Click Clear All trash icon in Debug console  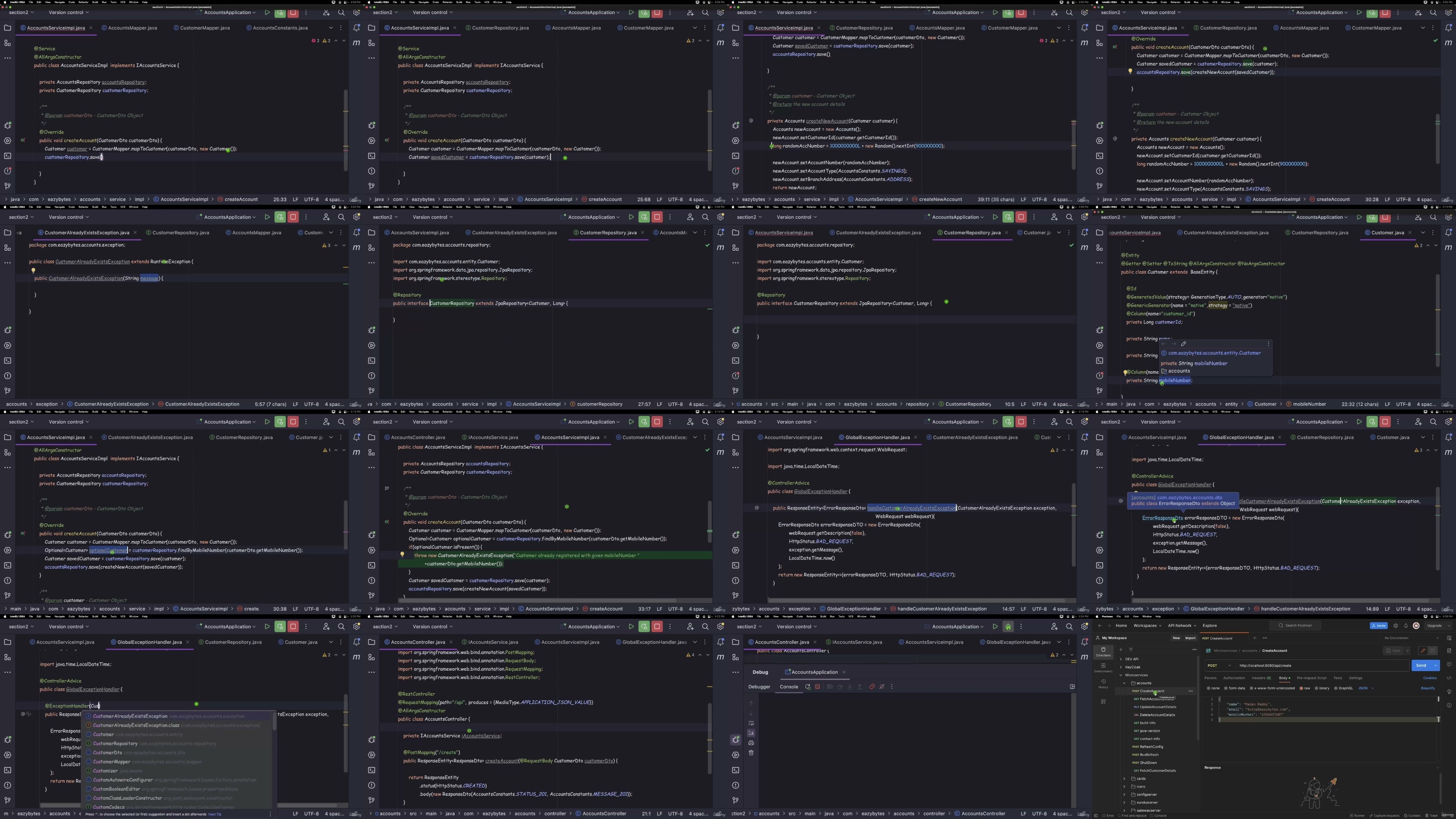pos(751,753)
